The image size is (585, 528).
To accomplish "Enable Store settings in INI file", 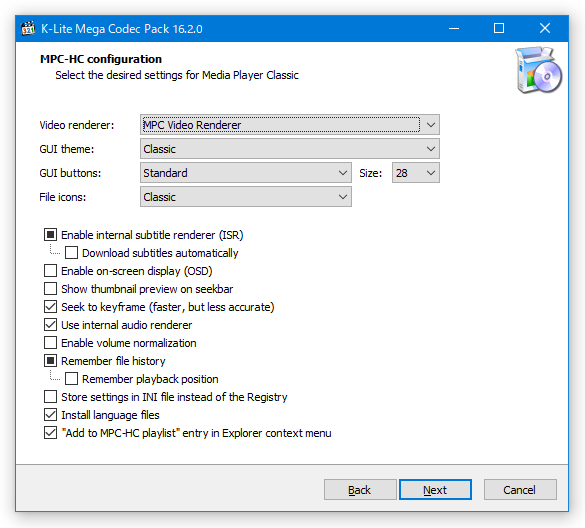I will [x=50, y=397].
